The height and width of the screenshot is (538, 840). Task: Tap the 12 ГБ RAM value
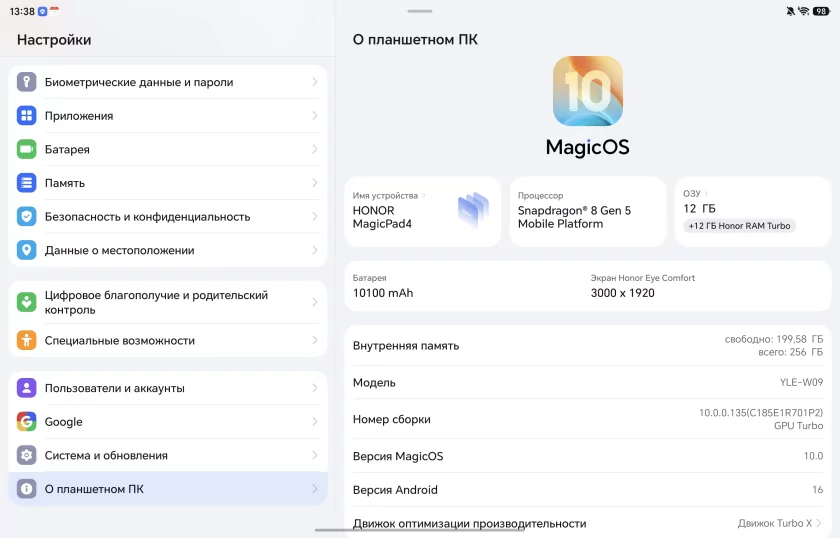(x=699, y=208)
